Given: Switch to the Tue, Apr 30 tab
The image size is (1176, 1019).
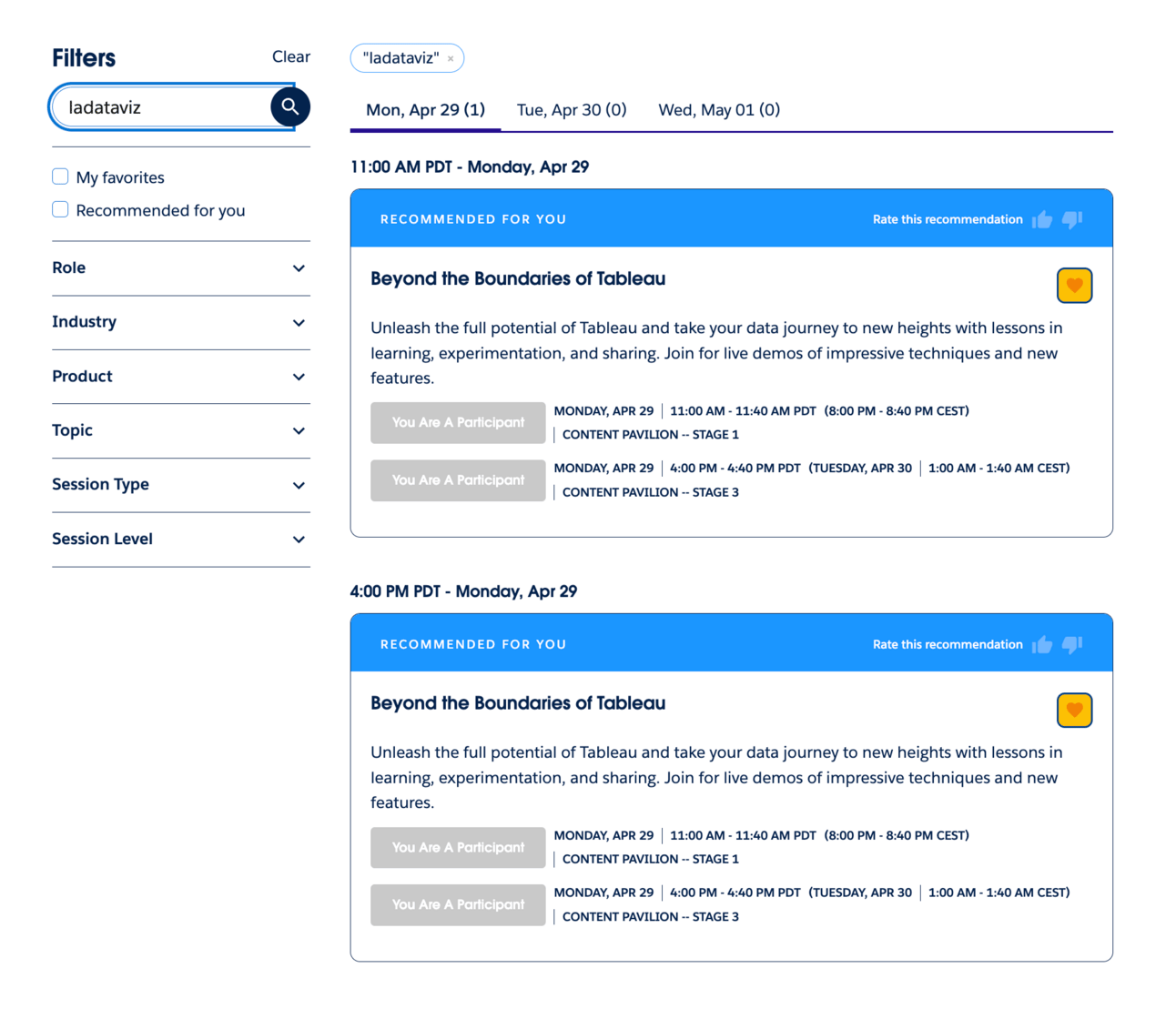Looking at the screenshot, I should click(572, 110).
